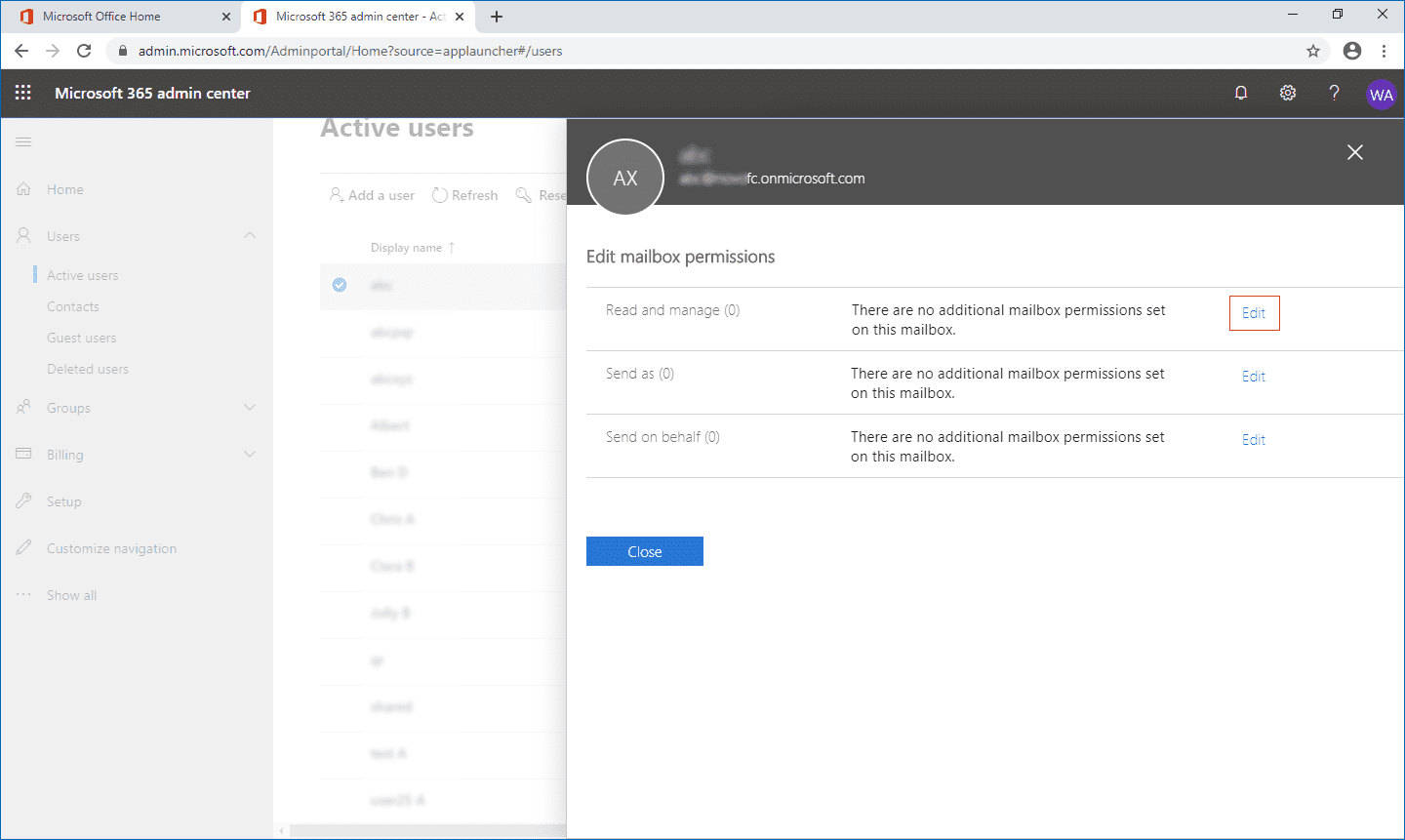Reload the page in browser
Screen dimensions: 1405x840
(84, 51)
